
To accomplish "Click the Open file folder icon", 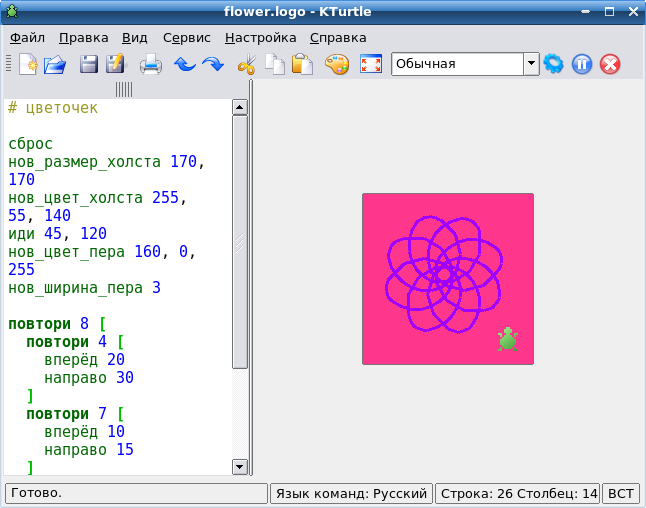I will (55, 64).
